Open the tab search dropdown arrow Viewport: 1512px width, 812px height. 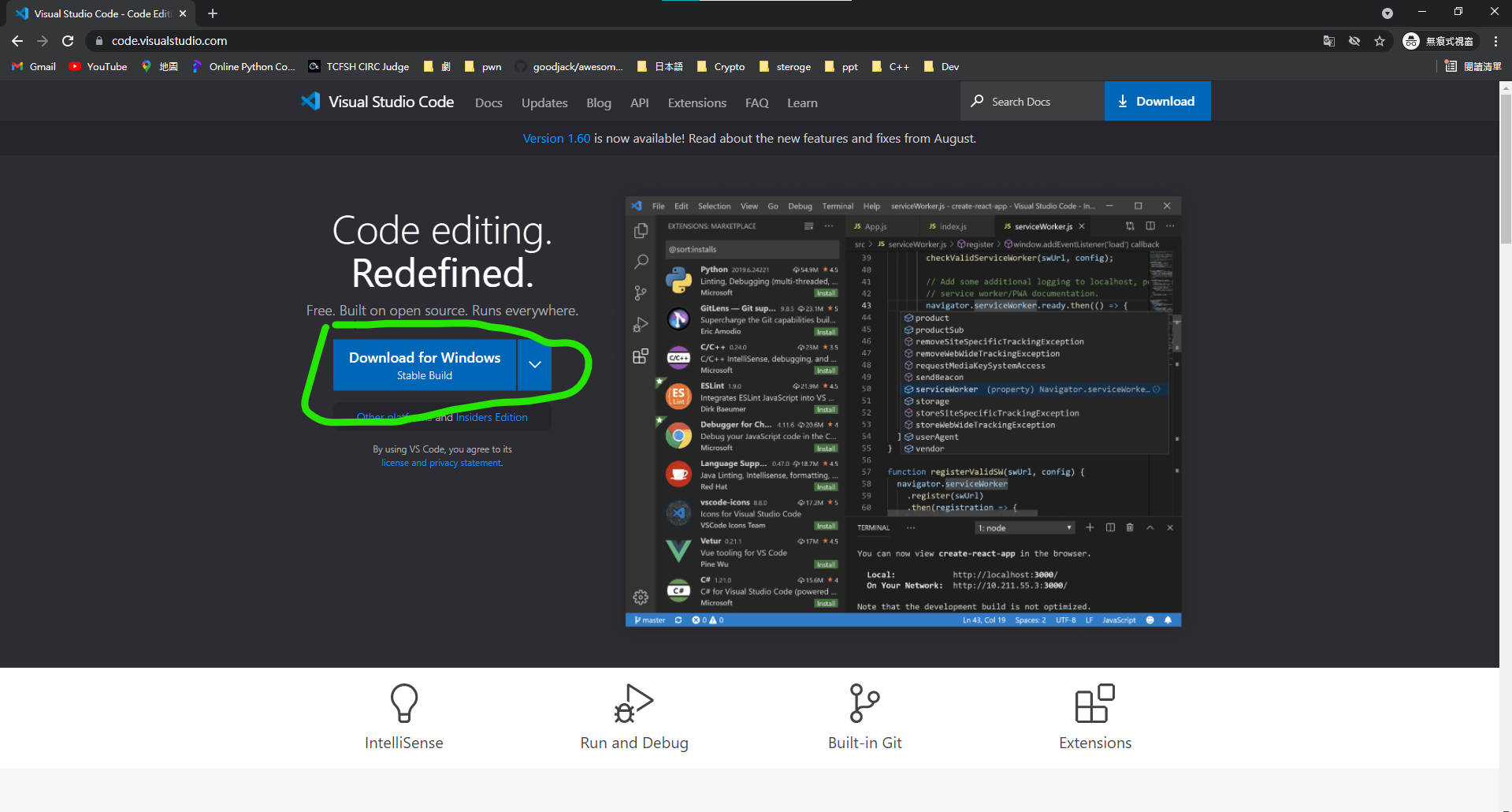point(1388,13)
